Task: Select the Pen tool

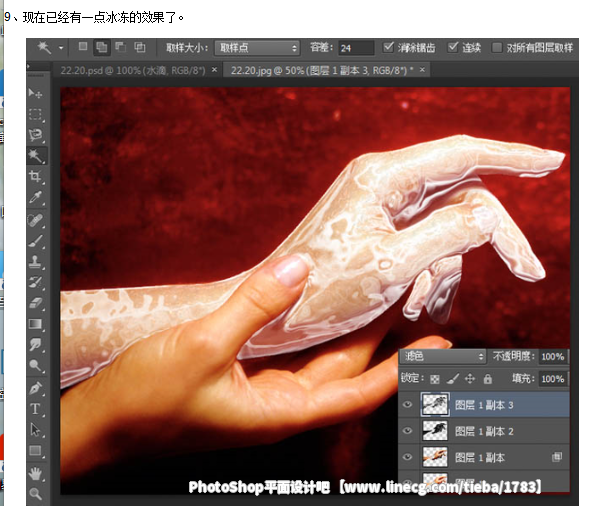Action: tap(35, 388)
